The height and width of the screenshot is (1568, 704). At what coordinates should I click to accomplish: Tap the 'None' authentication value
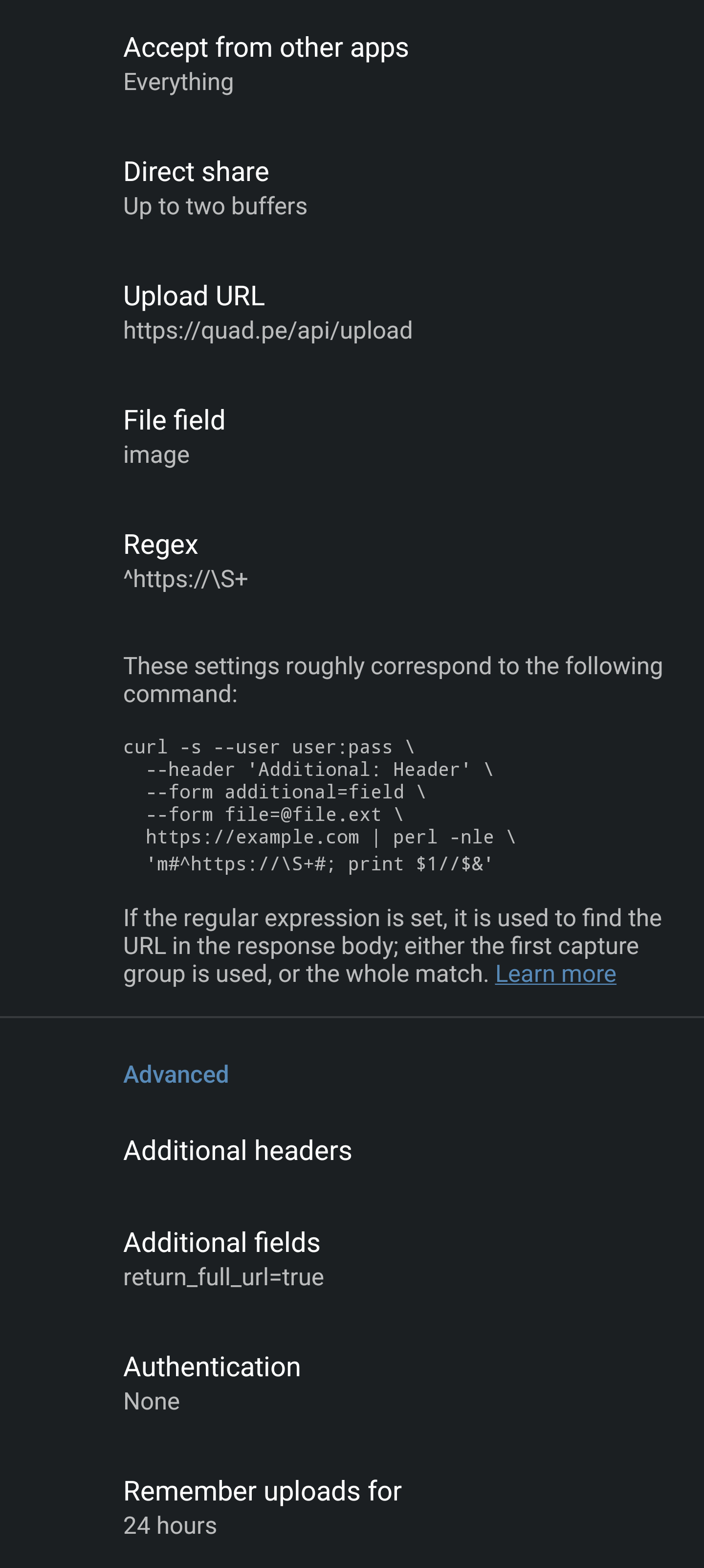[x=152, y=1401]
